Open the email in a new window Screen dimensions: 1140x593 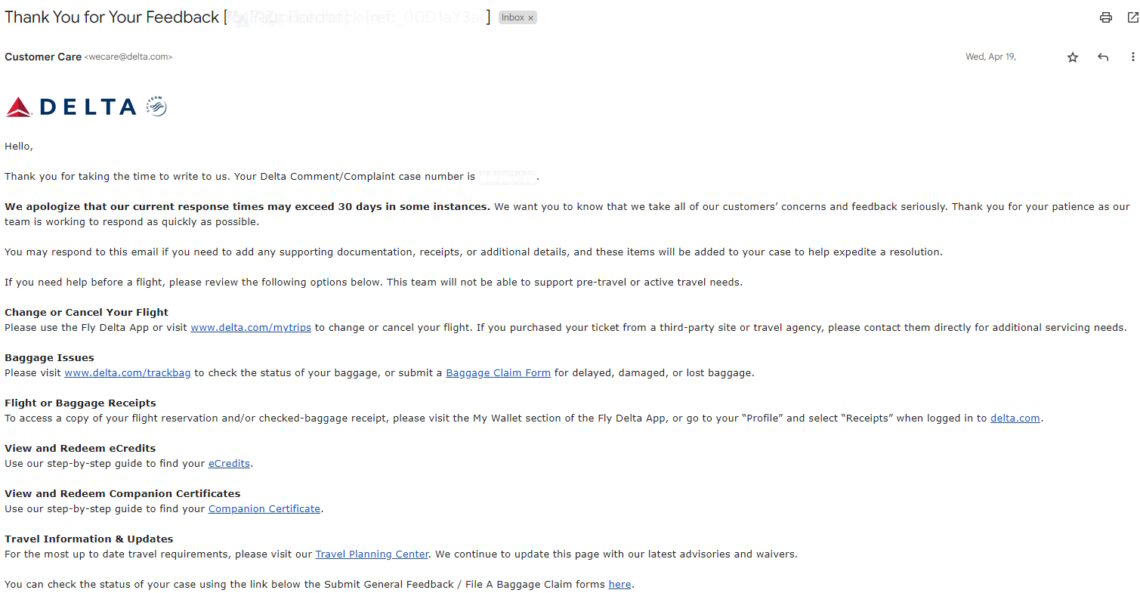pyautogui.click(x=1131, y=17)
